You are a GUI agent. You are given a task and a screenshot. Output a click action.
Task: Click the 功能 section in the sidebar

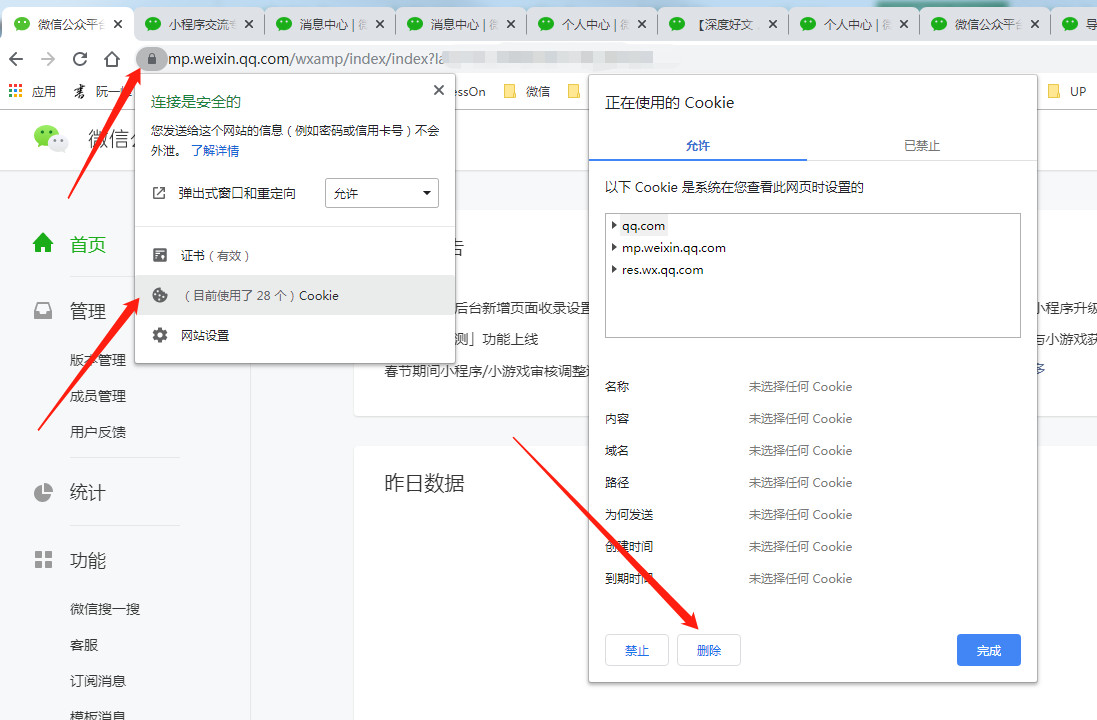click(87, 560)
